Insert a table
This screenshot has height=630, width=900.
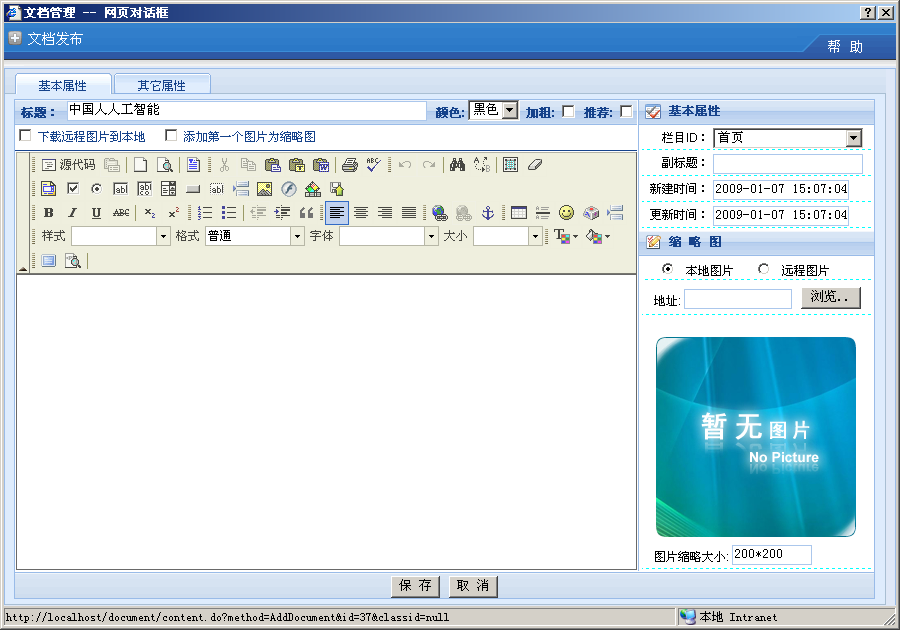518,213
